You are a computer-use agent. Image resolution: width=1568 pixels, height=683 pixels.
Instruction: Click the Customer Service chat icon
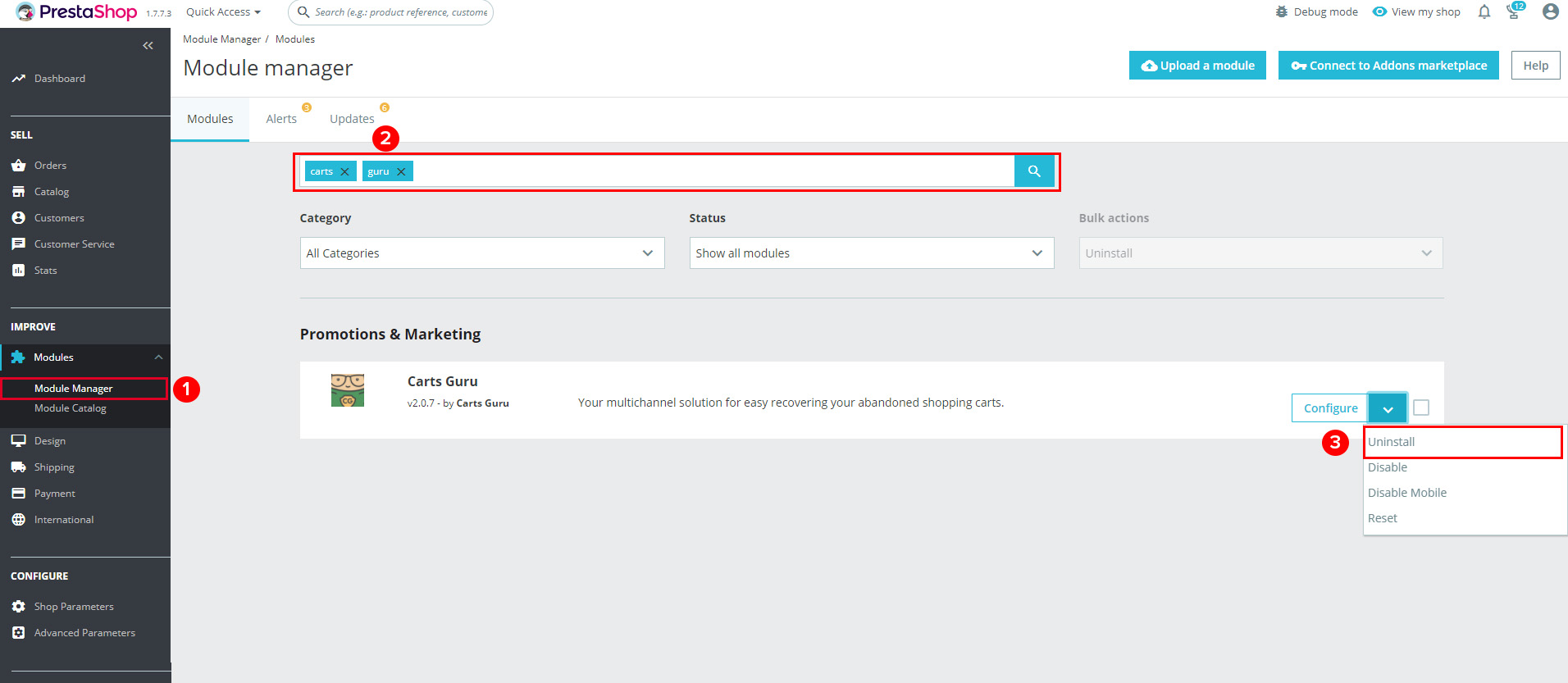pos(18,244)
